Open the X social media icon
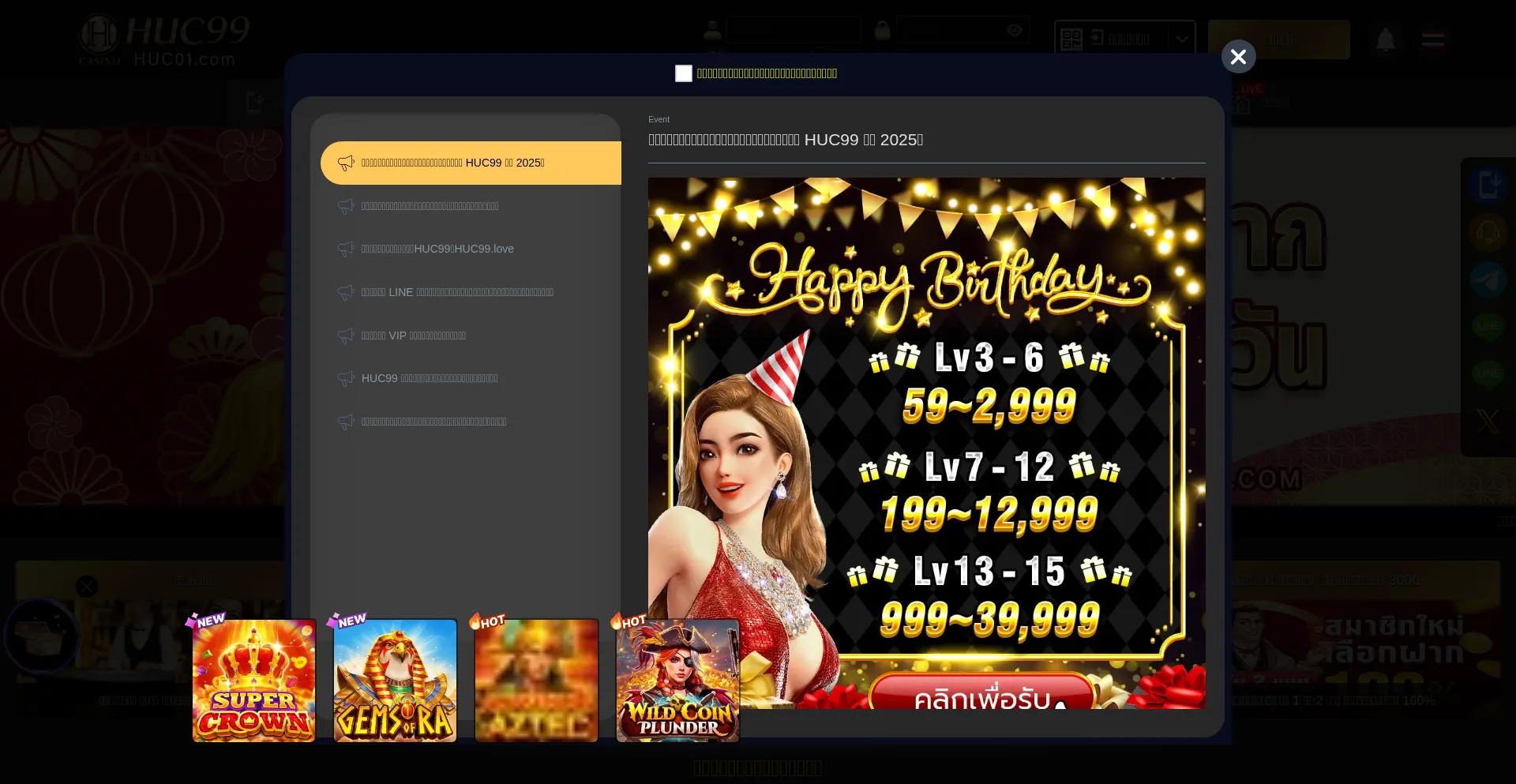 click(1488, 421)
